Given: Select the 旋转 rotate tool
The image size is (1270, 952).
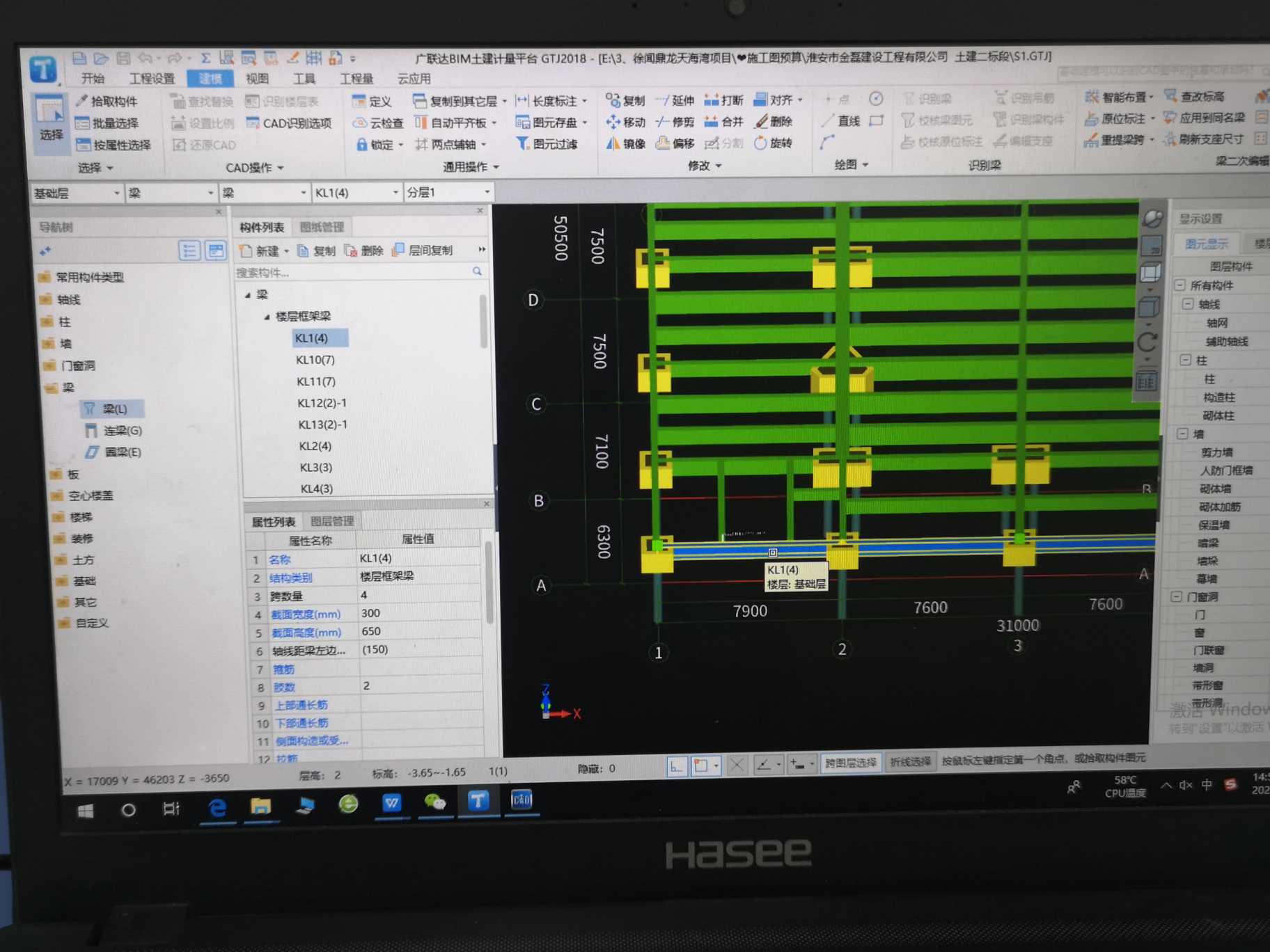Looking at the screenshot, I should pyautogui.click(x=774, y=143).
